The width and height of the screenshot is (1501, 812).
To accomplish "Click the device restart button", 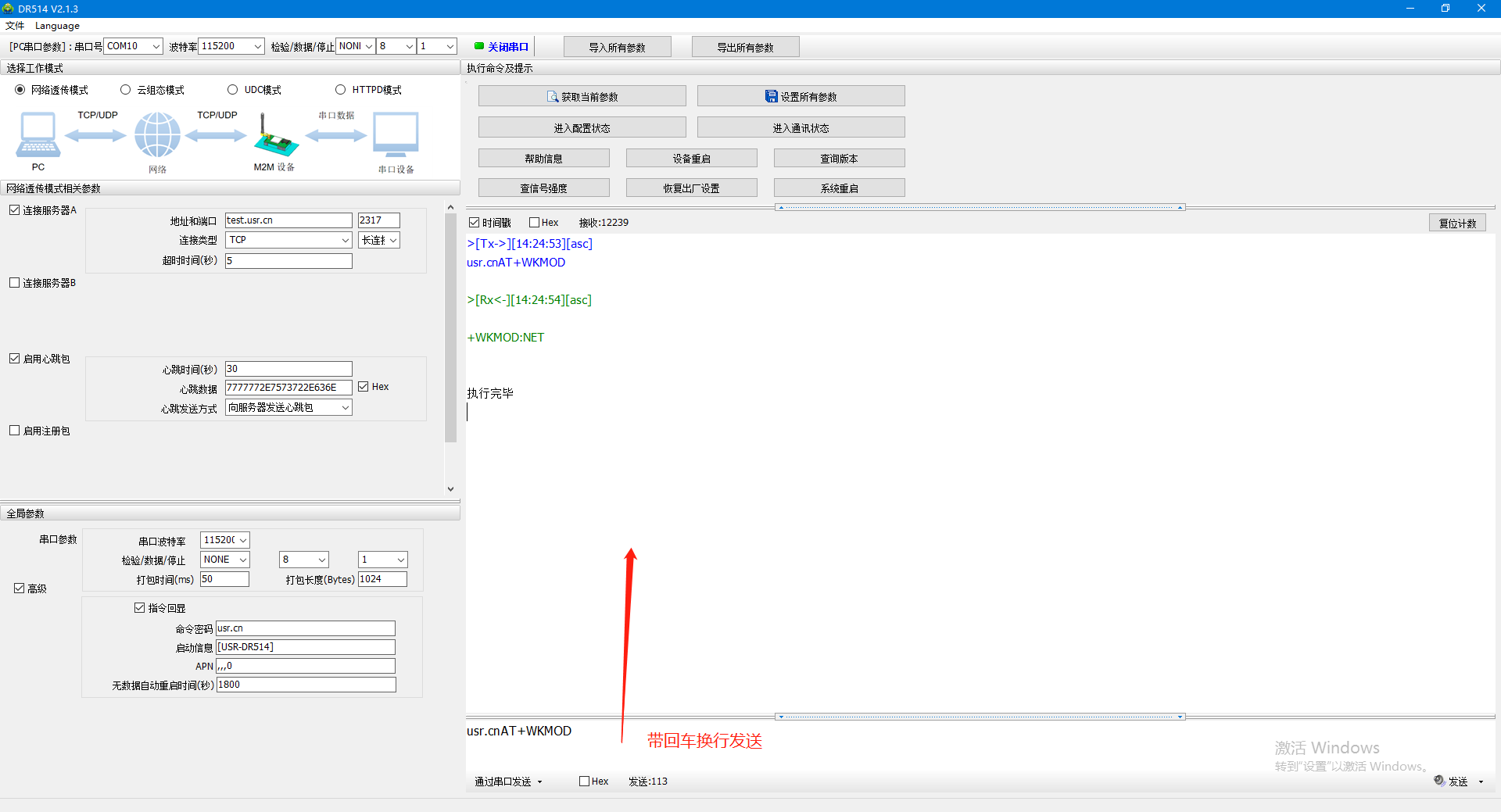I will 691,159.
